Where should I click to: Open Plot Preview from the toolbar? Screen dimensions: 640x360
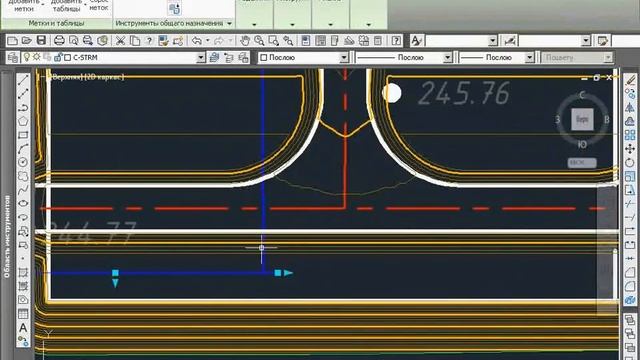pyautogui.click(x=73, y=40)
